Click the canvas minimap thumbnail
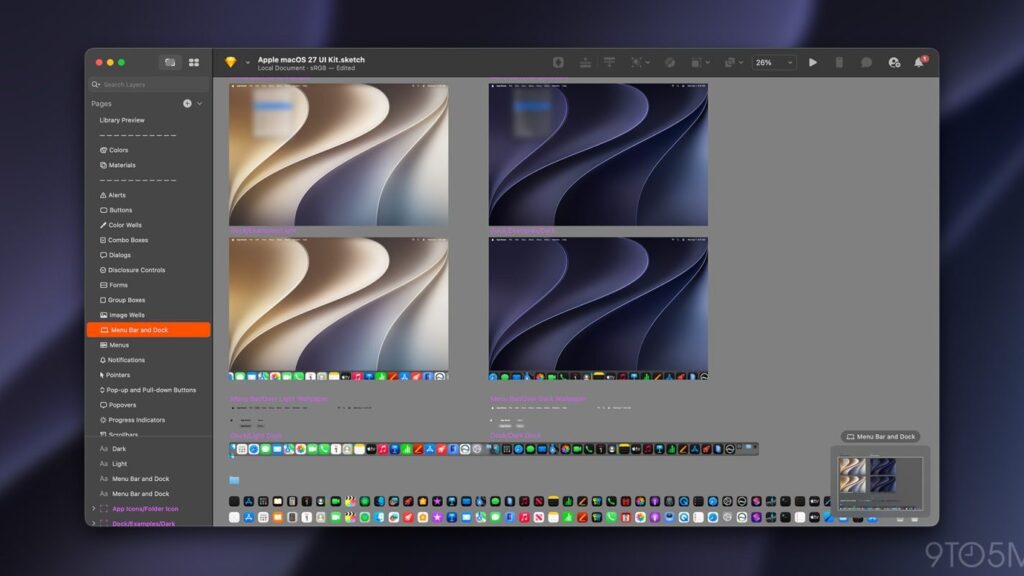 click(880, 484)
